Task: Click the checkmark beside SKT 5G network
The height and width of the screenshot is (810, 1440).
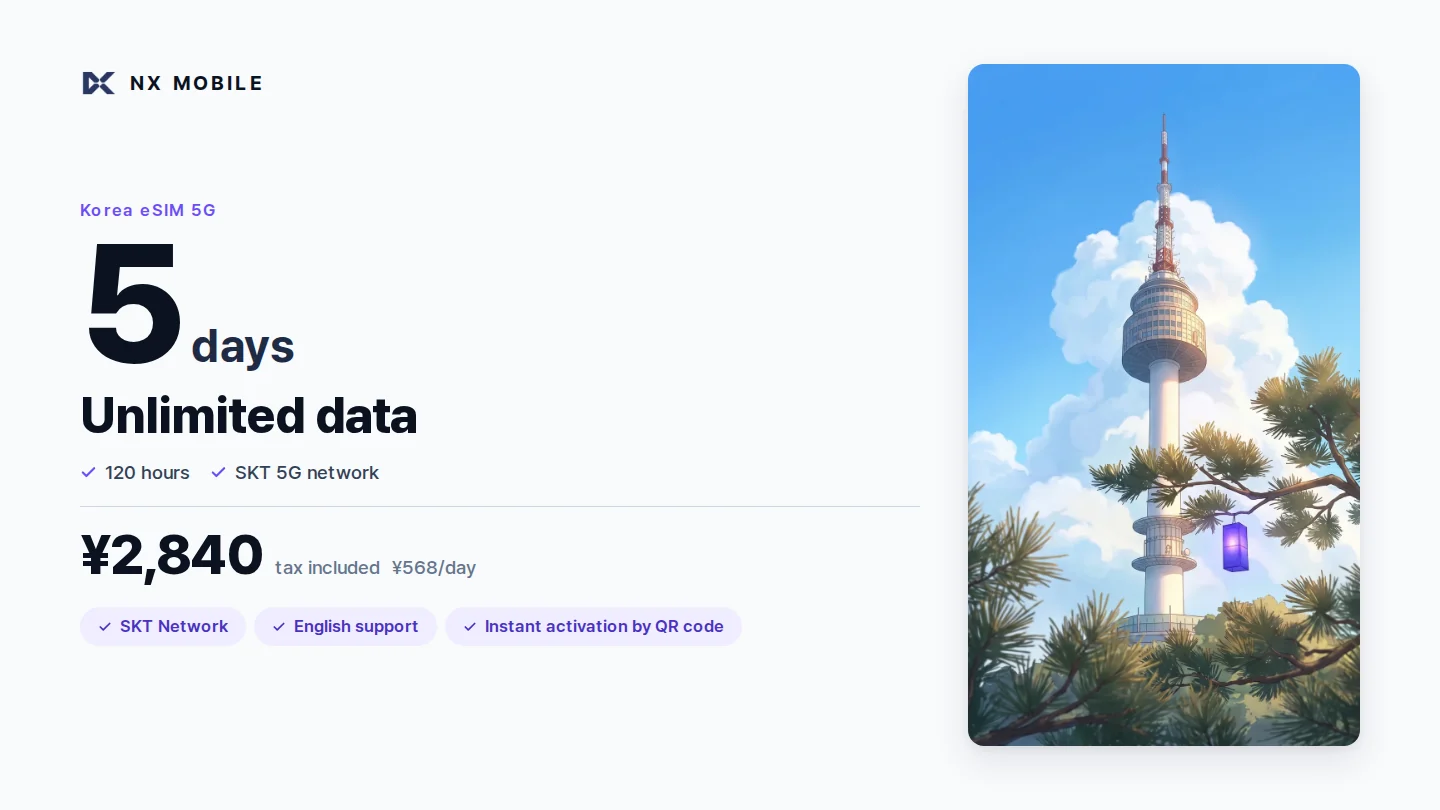Action: pos(218,472)
